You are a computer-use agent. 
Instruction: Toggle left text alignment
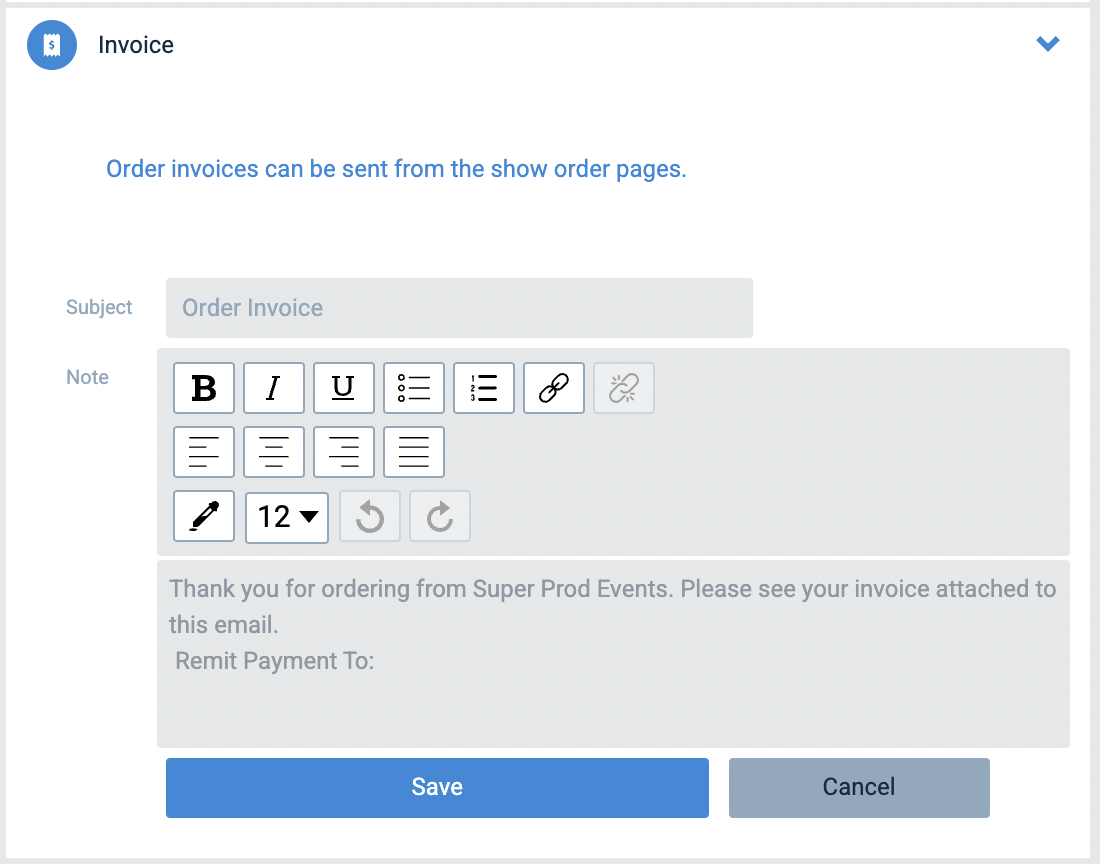click(x=204, y=452)
